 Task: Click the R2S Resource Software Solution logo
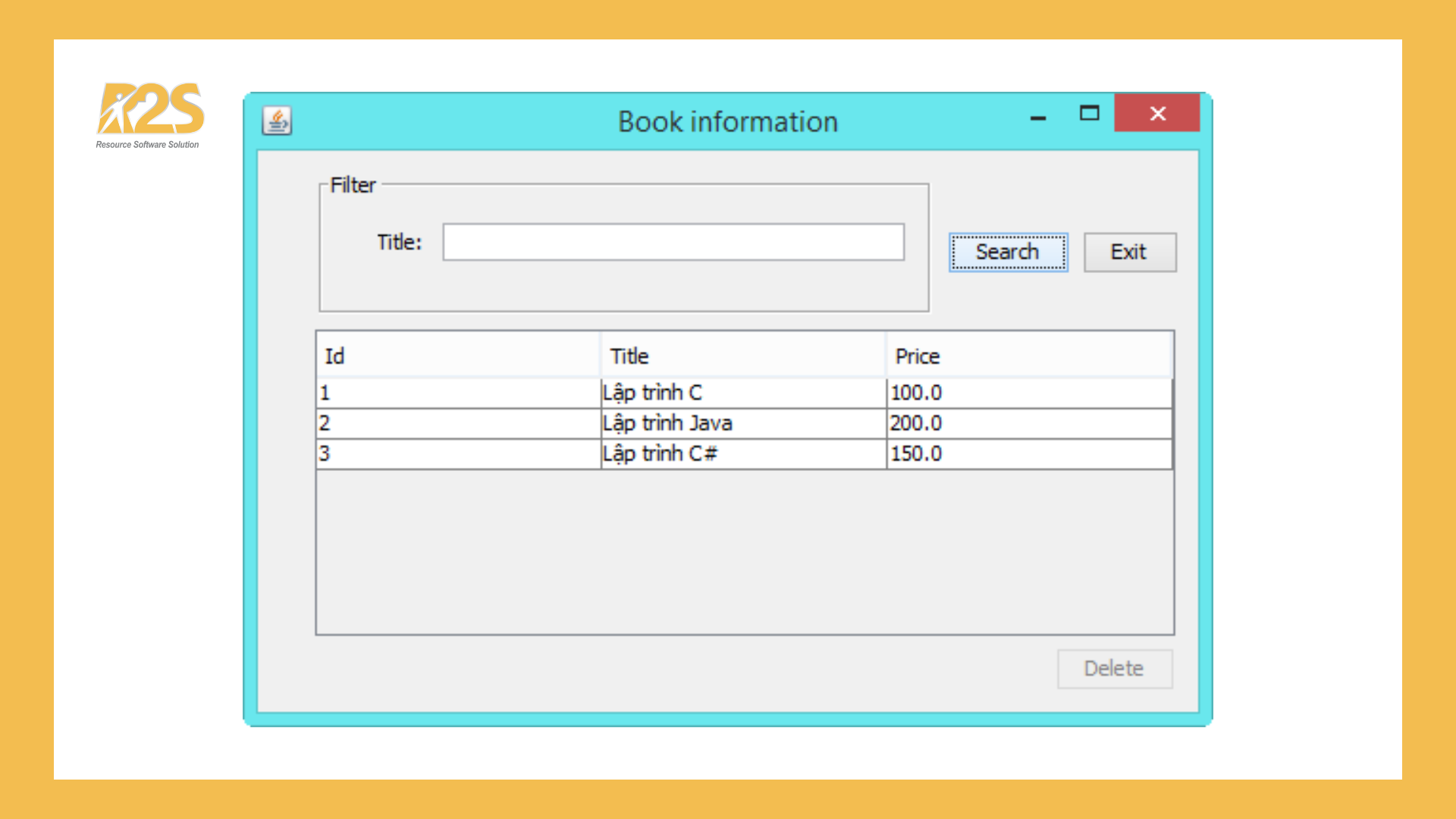point(150,115)
